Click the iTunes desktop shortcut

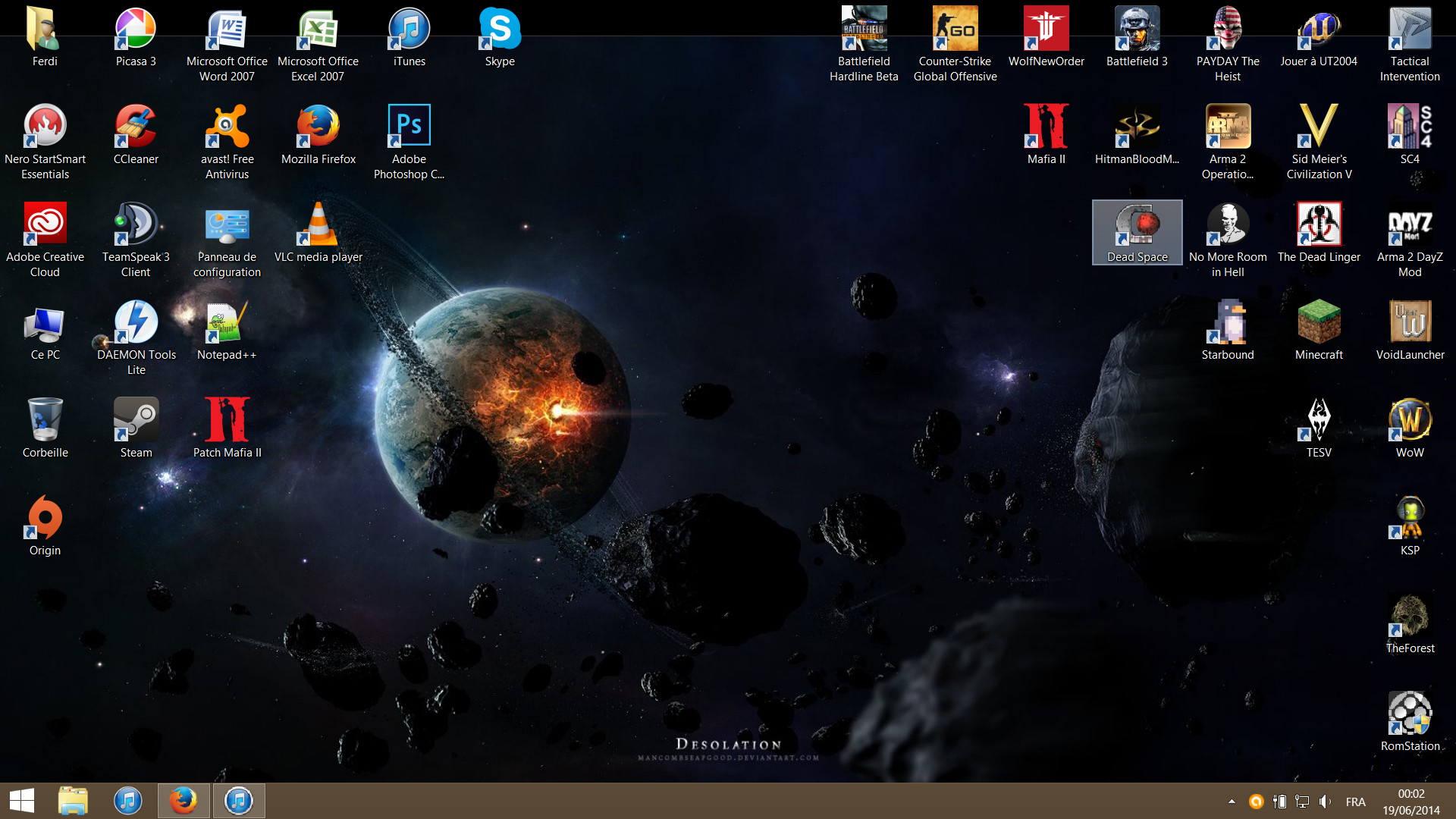tap(409, 37)
